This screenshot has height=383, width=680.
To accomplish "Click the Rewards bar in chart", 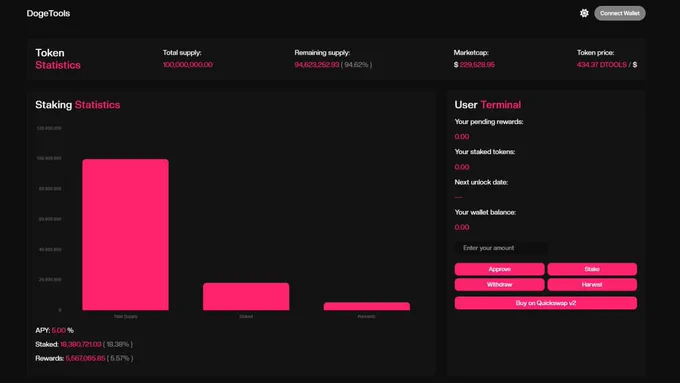I will (366, 306).
